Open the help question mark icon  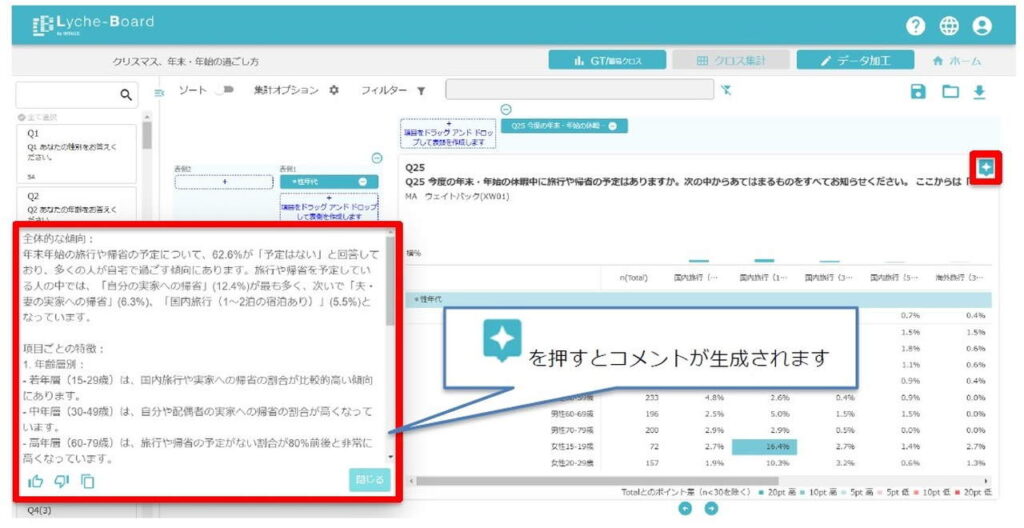(x=916, y=26)
